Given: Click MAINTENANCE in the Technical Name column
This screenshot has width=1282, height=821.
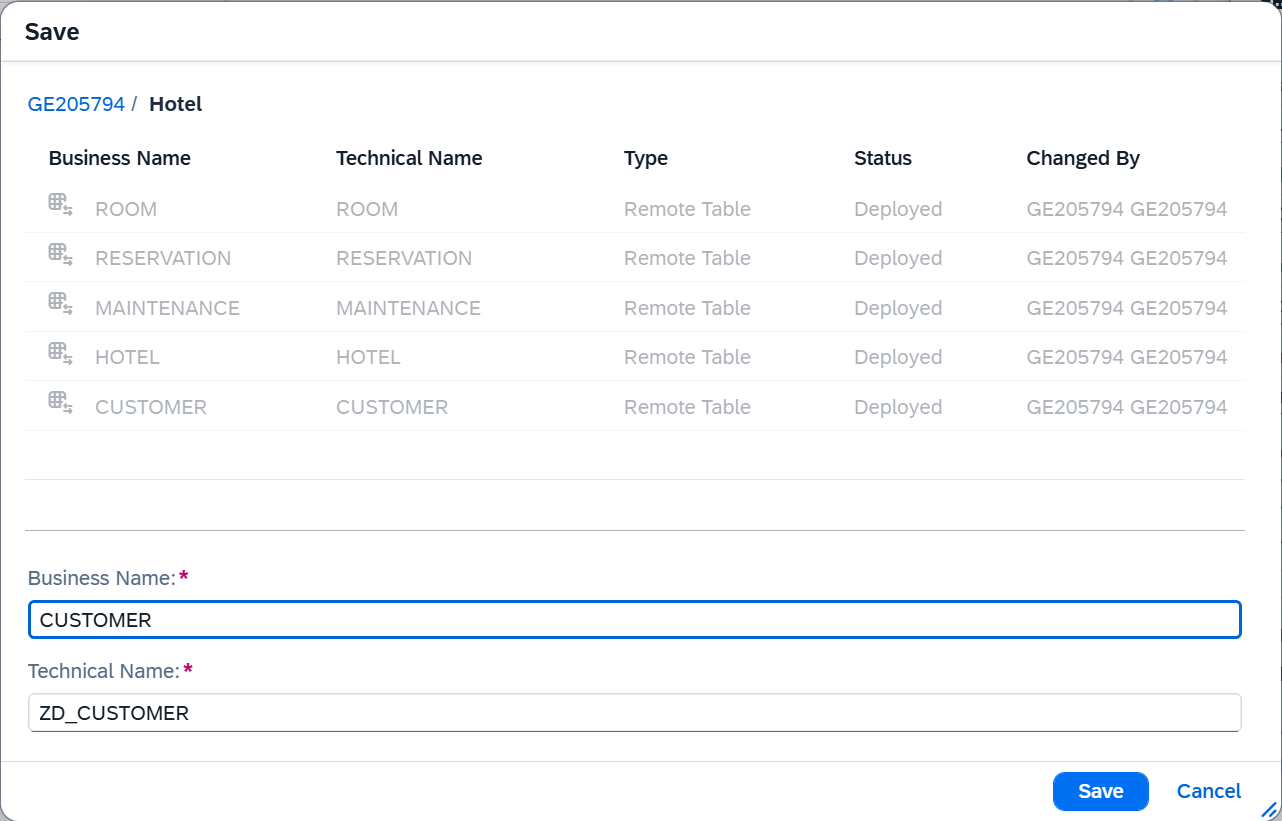Looking at the screenshot, I should 408,308.
